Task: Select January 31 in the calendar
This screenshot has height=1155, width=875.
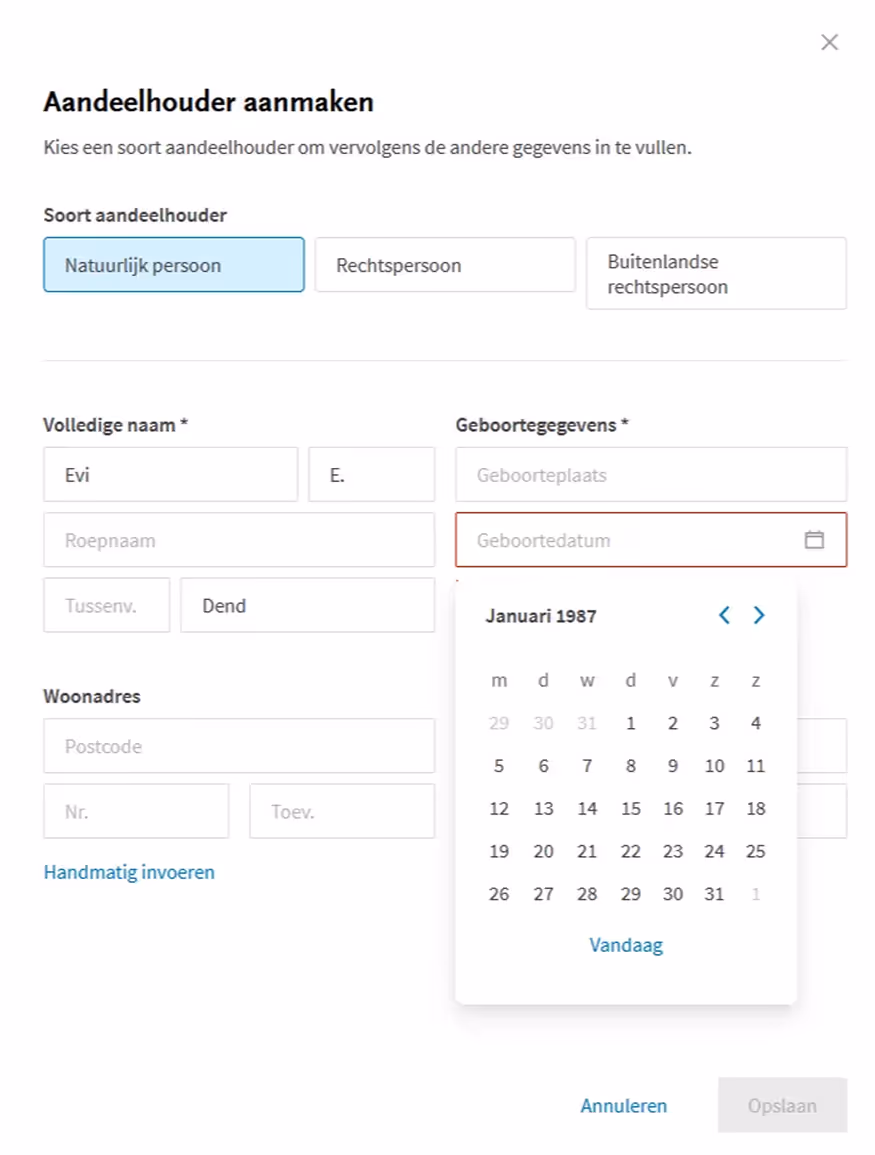Action: point(713,894)
